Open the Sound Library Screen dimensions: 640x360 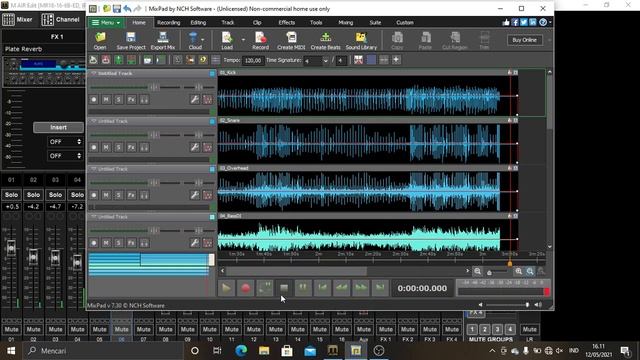(x=361, y=41)
